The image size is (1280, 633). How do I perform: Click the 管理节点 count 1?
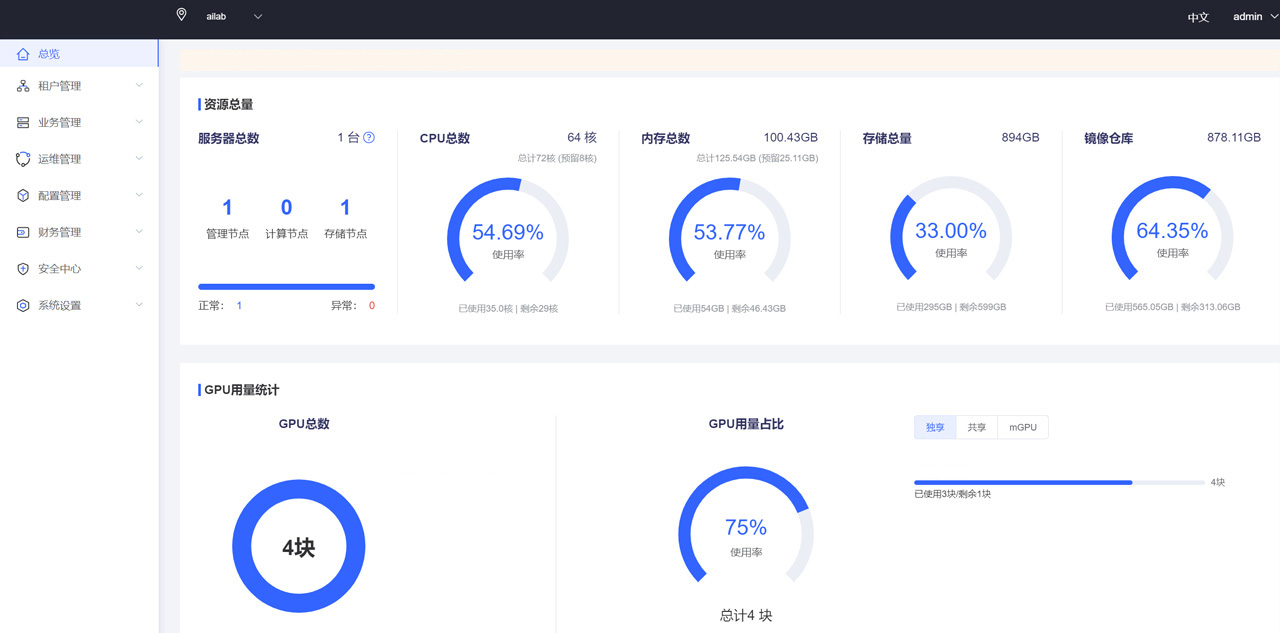[227, 208]
